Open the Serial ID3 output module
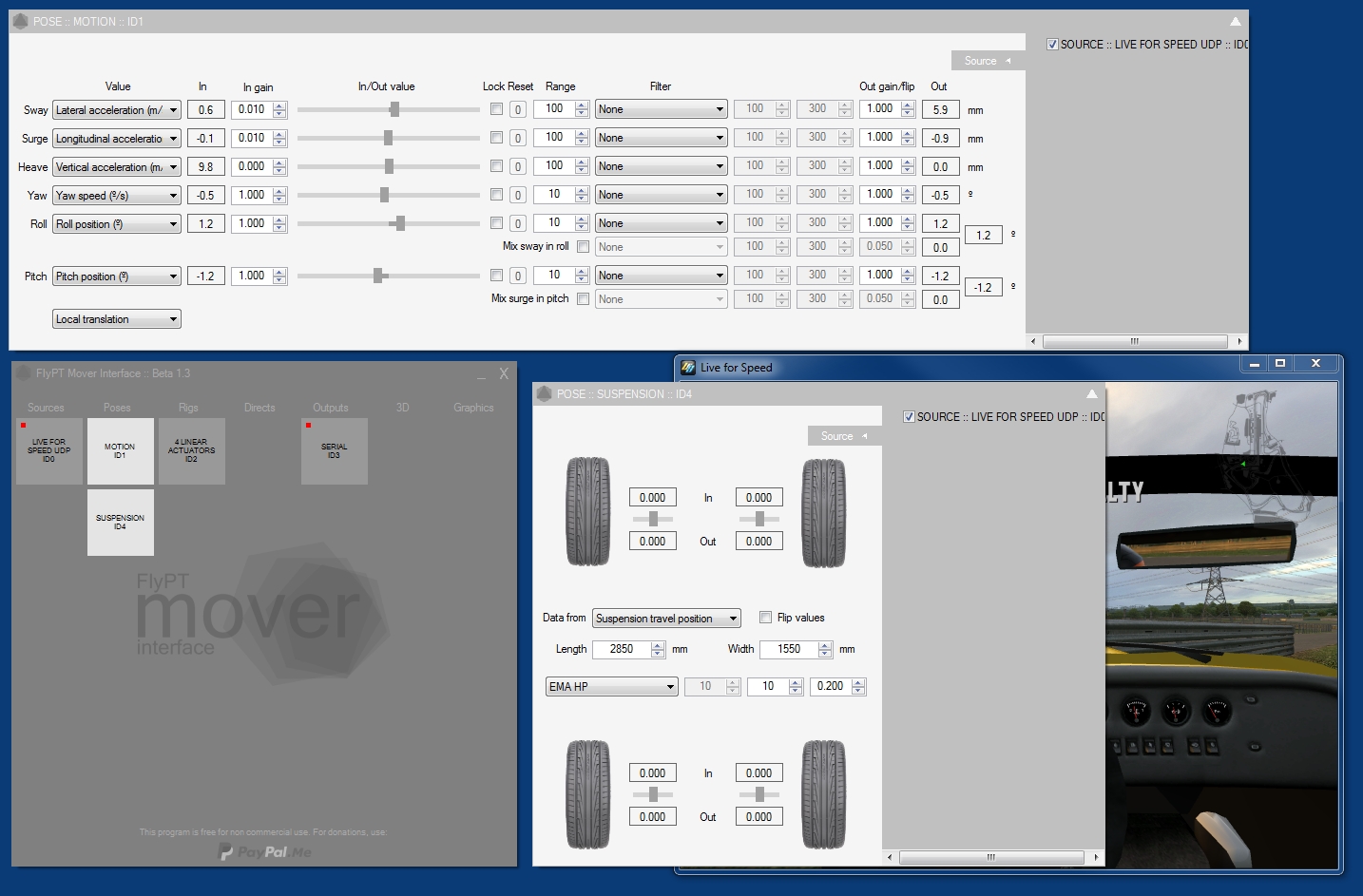1363x896 pixels. (x=335, y=451)
